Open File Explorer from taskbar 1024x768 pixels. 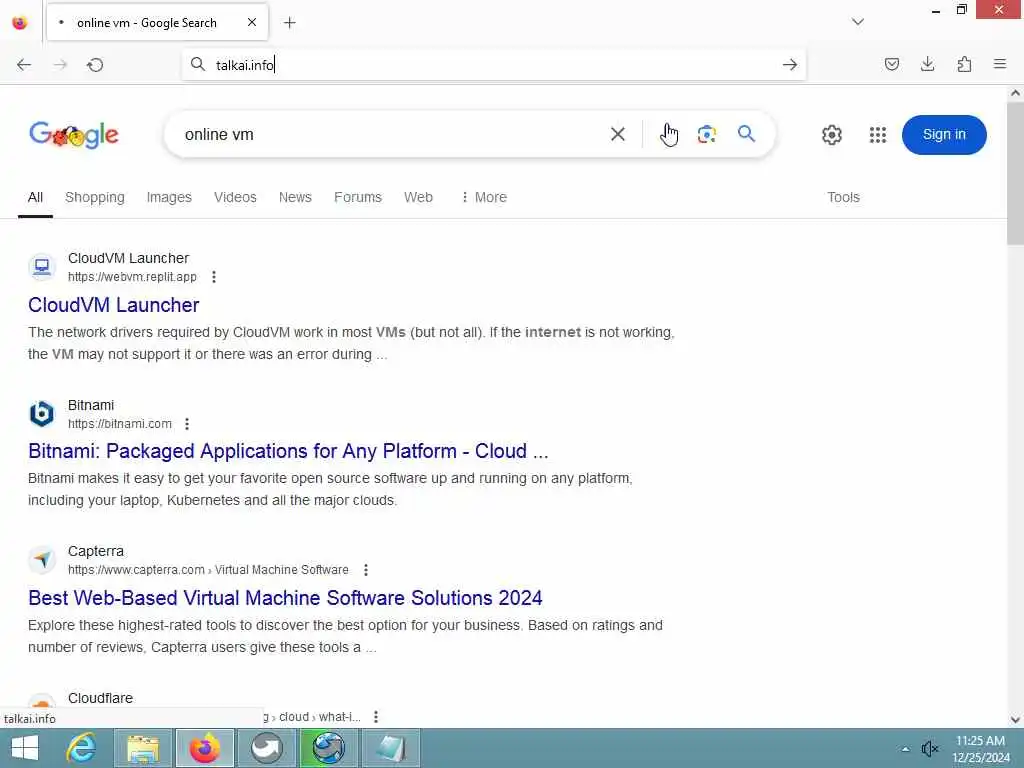coord(143,748)
